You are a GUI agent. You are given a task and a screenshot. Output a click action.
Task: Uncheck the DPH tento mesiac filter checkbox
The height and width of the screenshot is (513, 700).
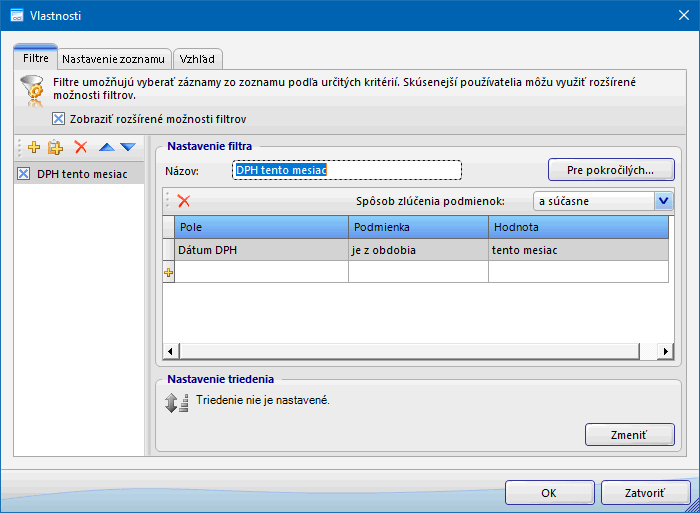24,174
